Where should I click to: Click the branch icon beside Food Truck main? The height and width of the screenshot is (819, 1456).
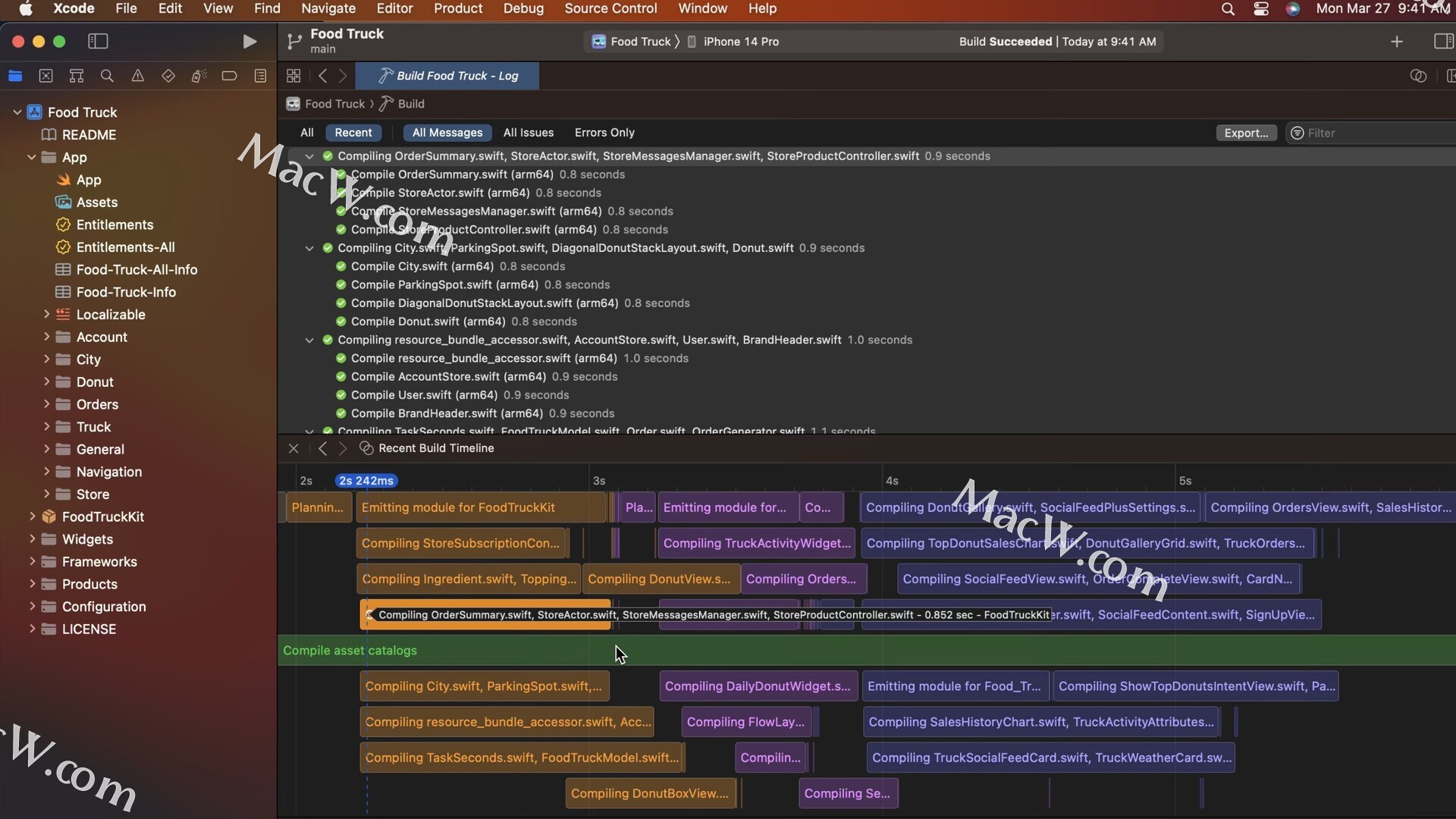294,42
